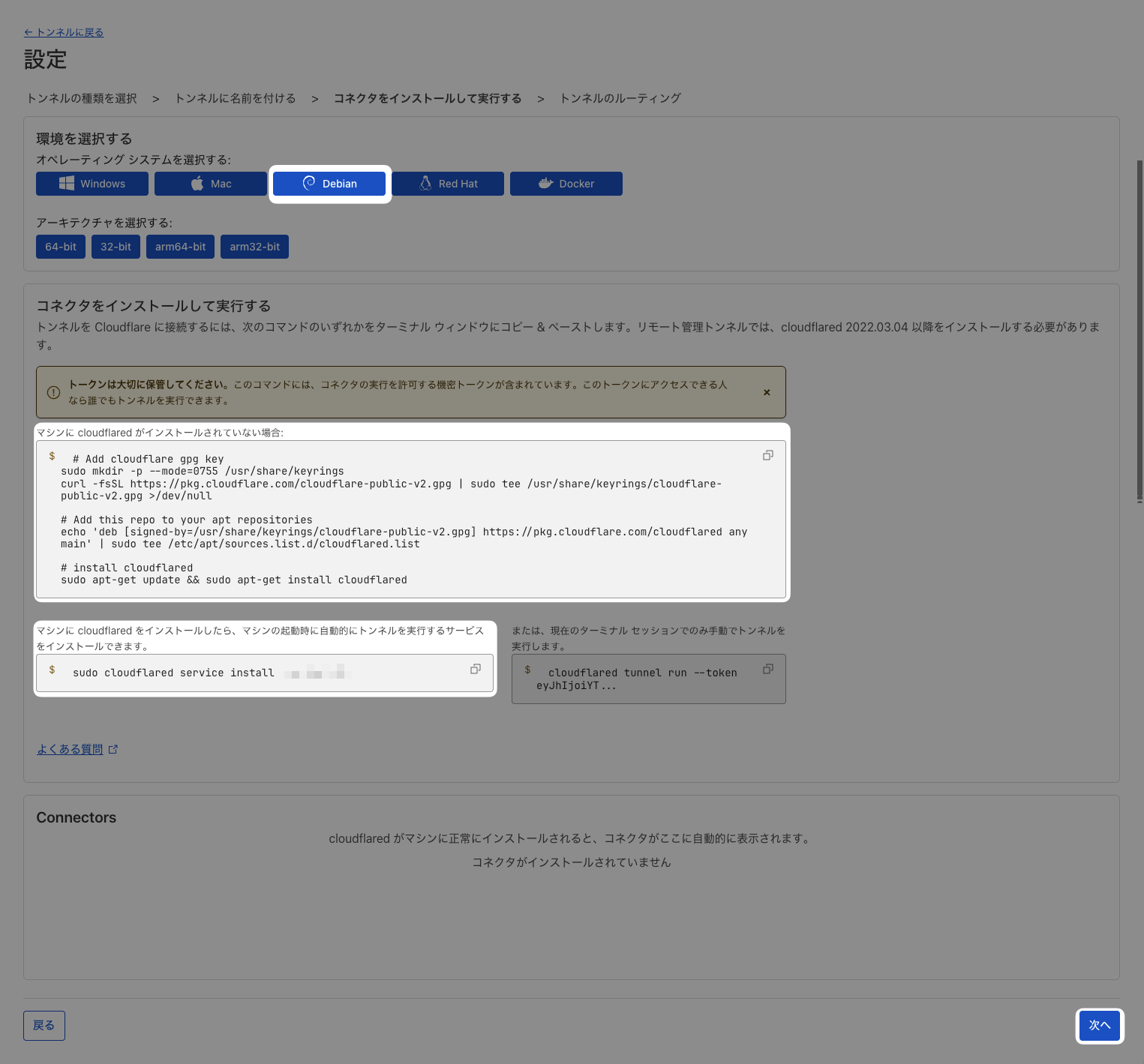Click the page scrollbar on the right

(x=1139, y=330)
